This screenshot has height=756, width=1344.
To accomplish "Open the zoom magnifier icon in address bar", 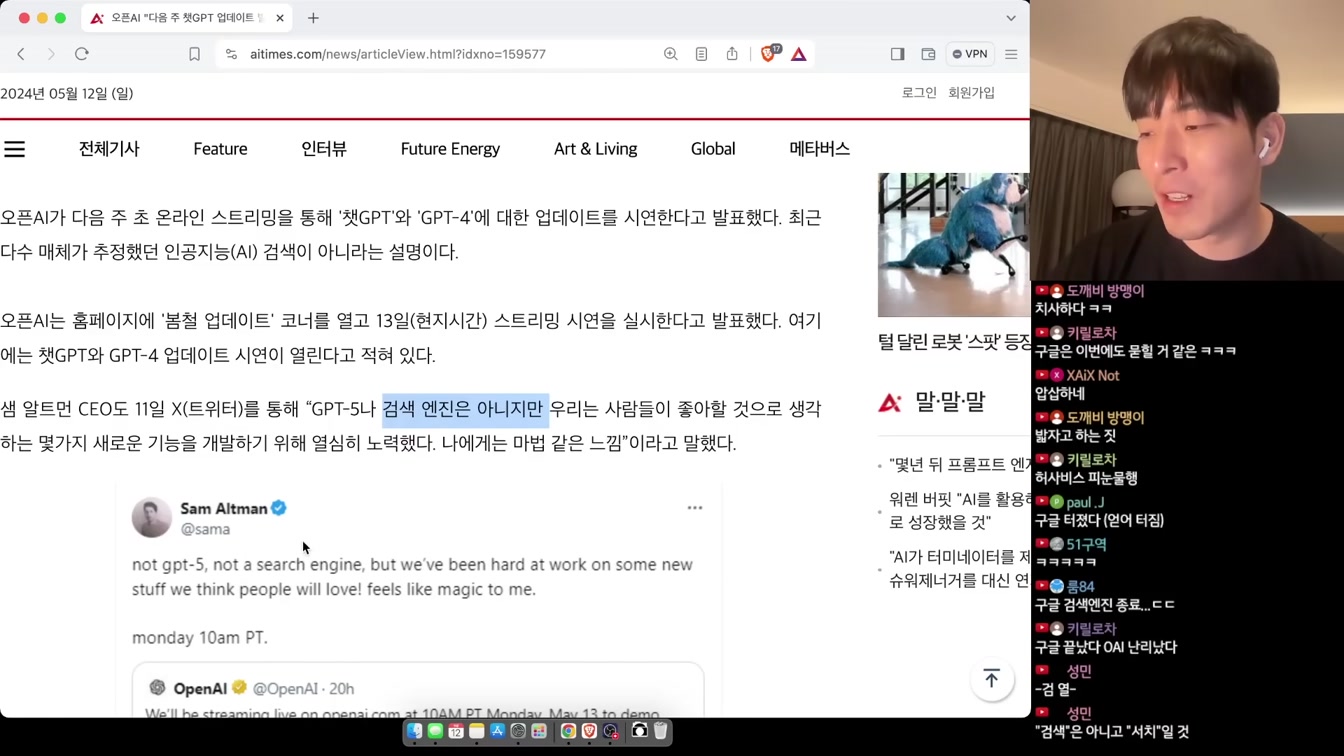I will [x=670, y=54].
